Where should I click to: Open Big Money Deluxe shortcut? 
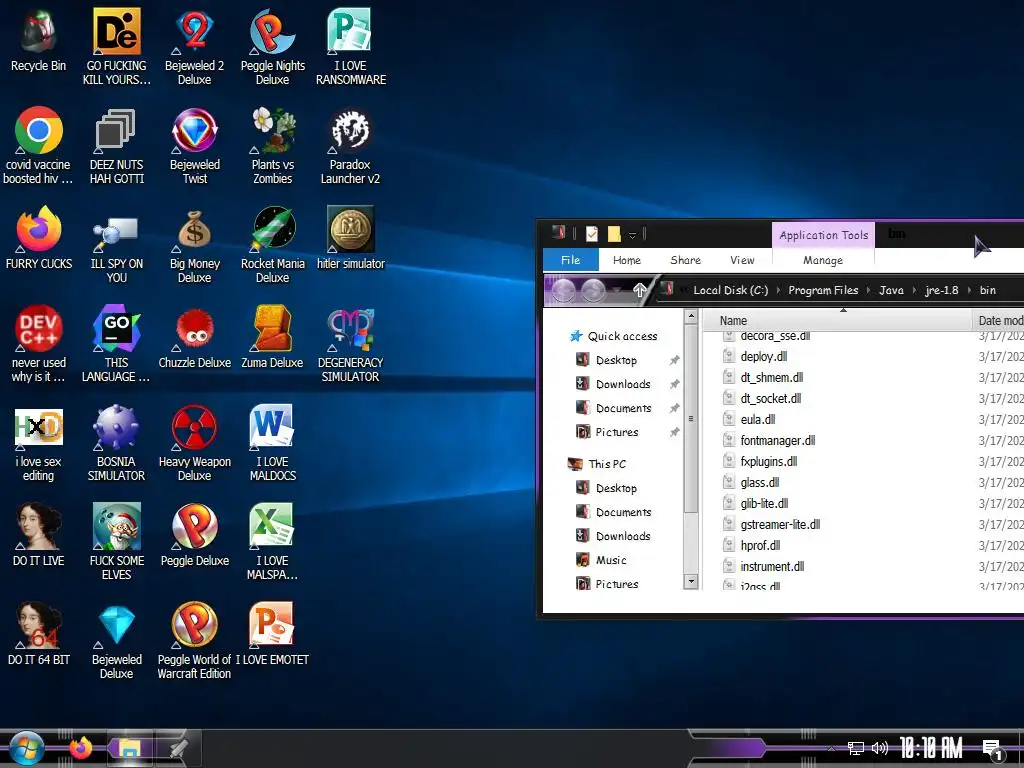tap(195, 244)
